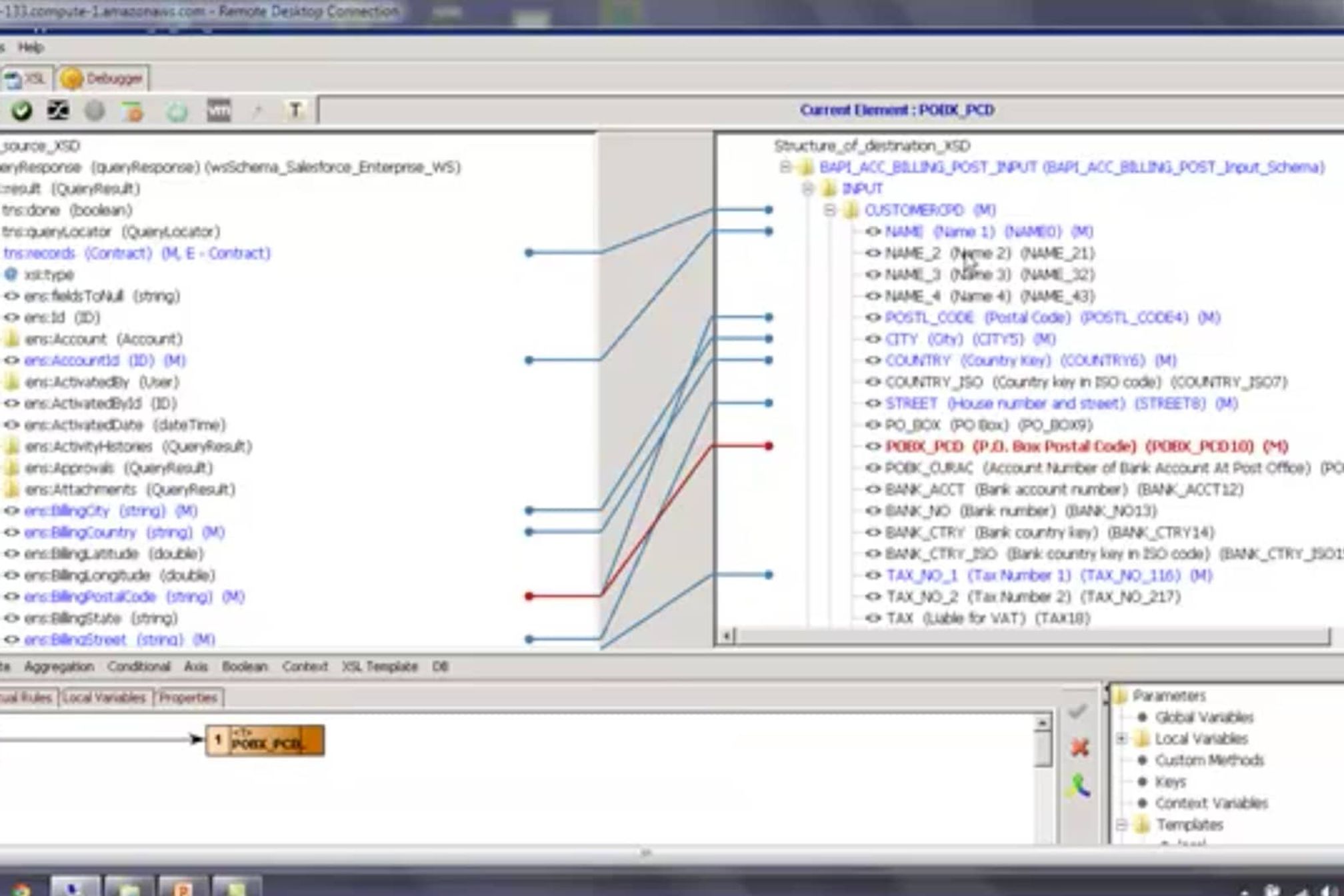Screen dimensions: 1344x896
Task: Open the Help menu
Action: [x=31, y=47]
